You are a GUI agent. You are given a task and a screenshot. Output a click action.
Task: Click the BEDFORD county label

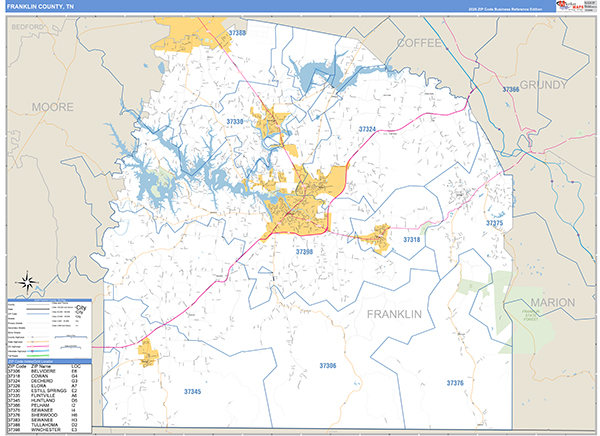(28, 27)
